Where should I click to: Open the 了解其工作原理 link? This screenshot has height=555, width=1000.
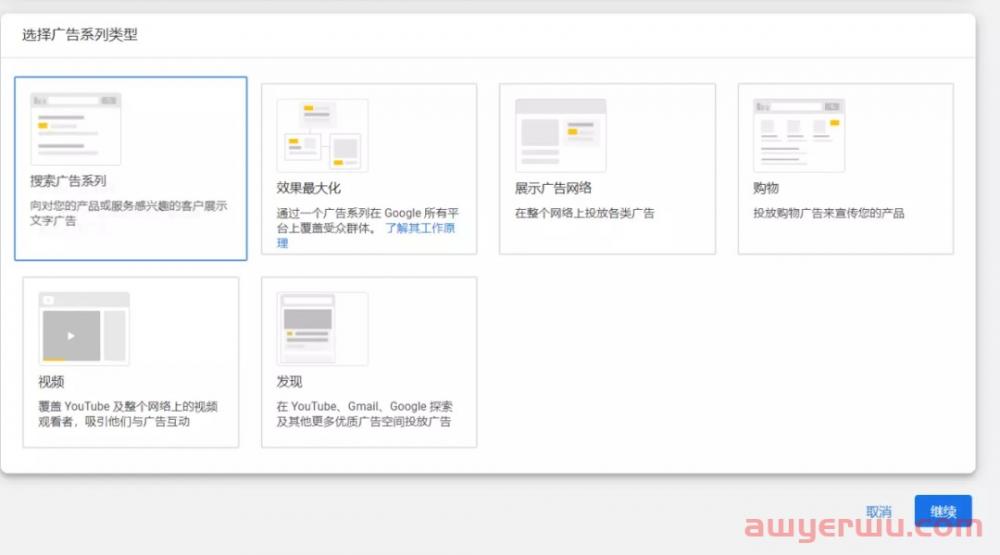click(x=420, y=228)
